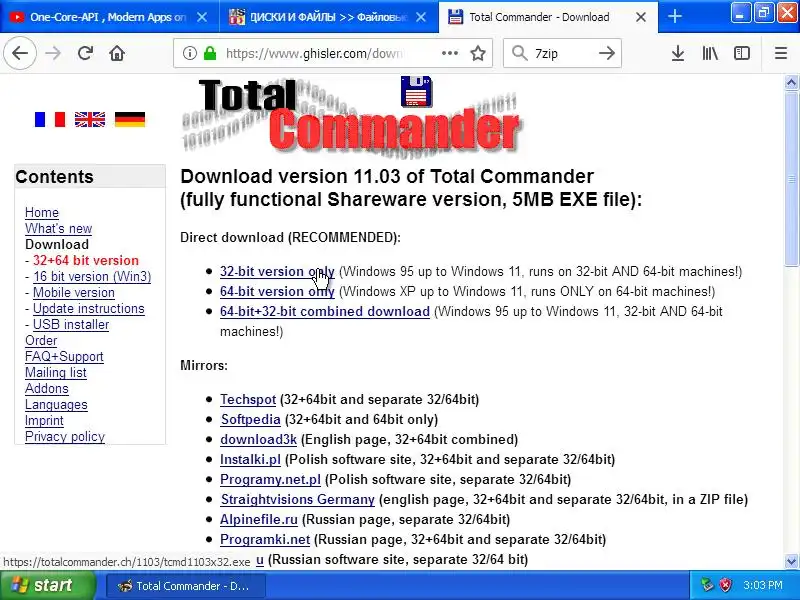This screenshot has width=800, height=600.
Task: Open 64-bit+32-bit combined download link
Action: point(324,311)
